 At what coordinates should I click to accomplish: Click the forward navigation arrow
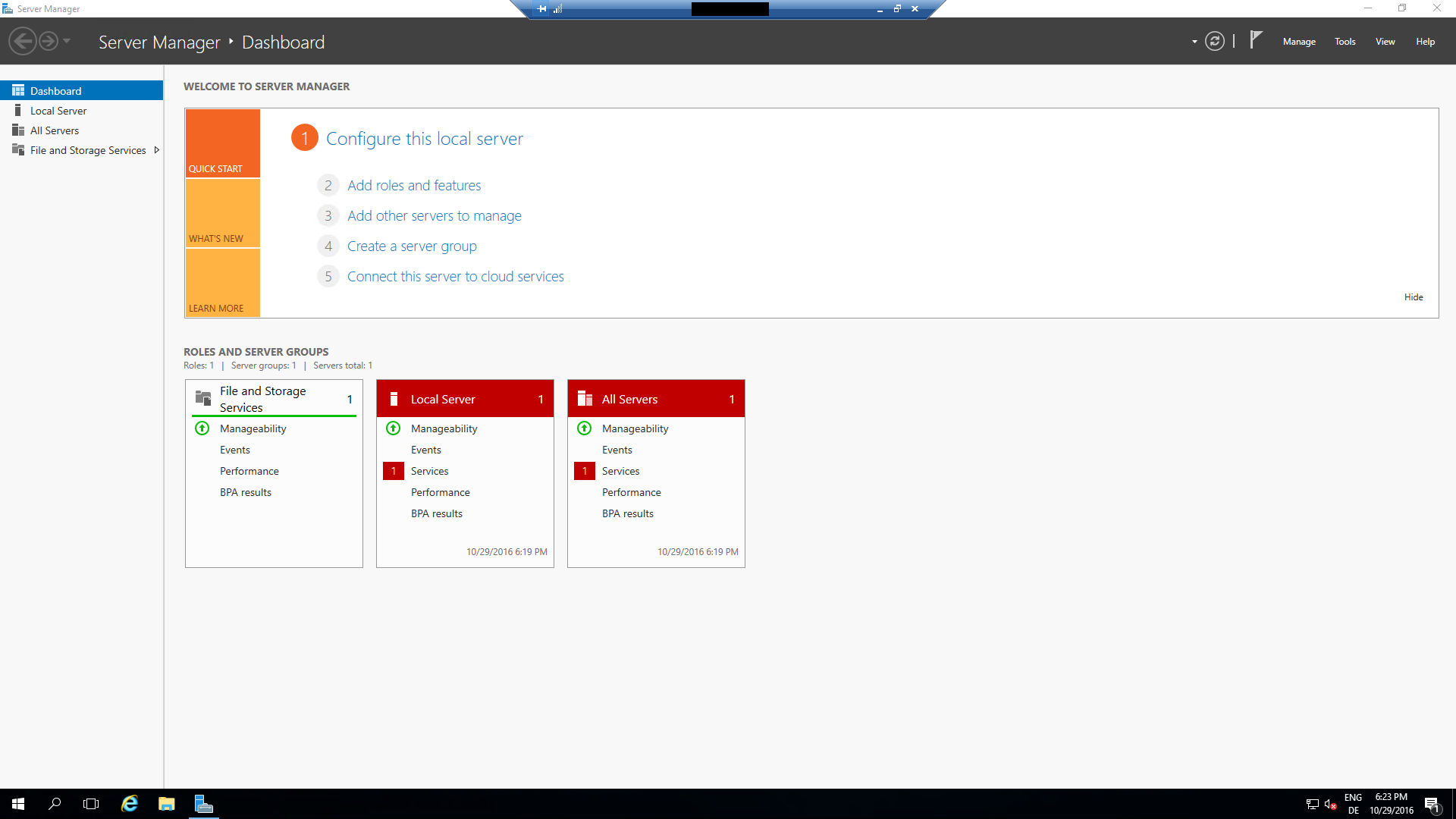[49, 41]
